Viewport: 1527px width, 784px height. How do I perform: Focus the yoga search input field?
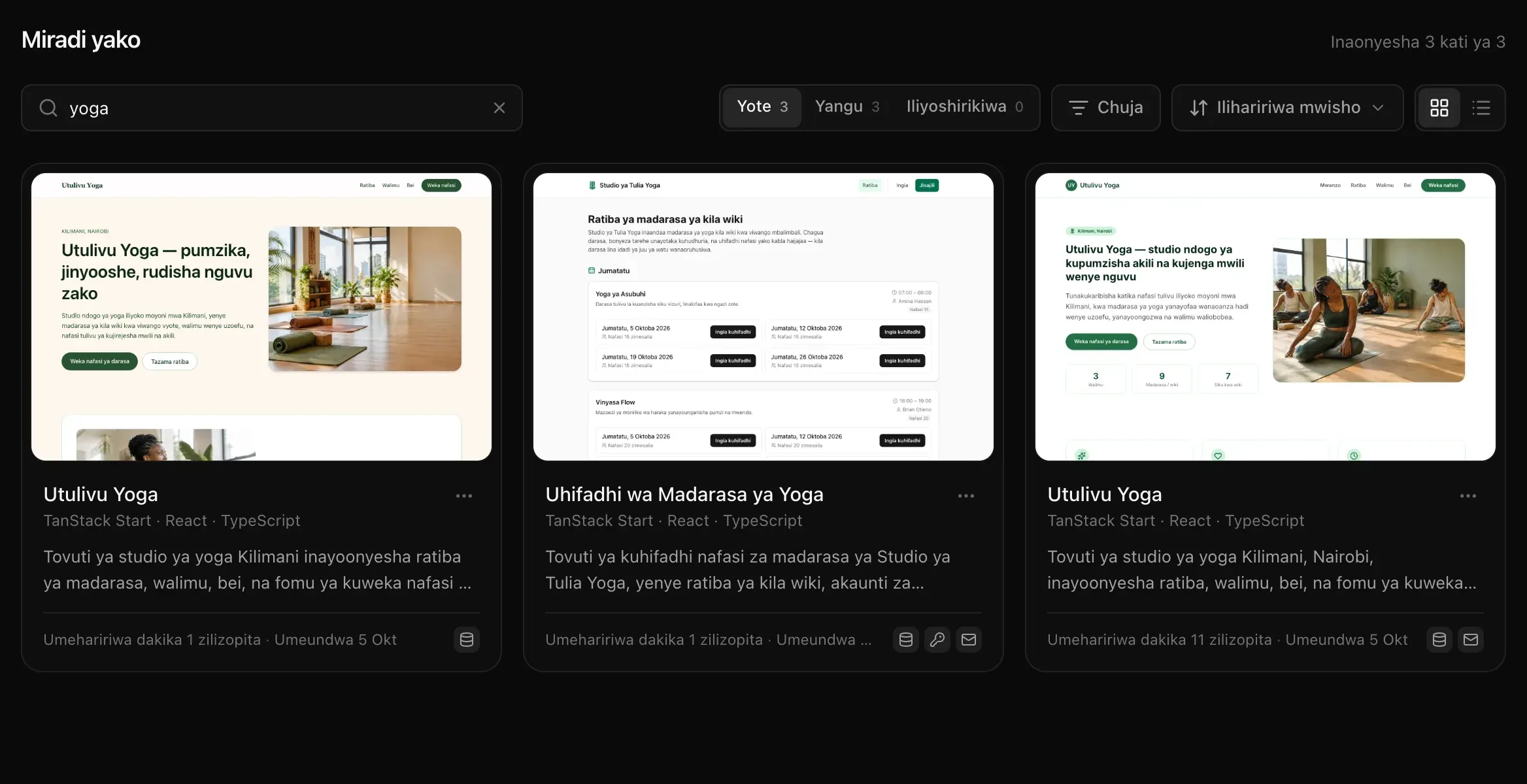(272, 108)
